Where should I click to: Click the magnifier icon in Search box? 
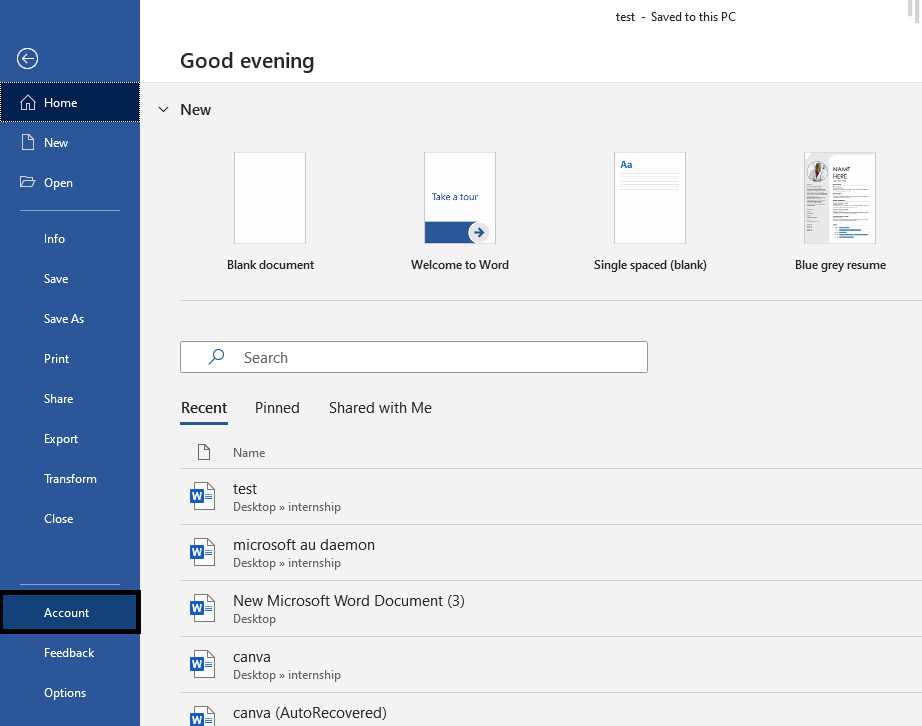[216, 357]
